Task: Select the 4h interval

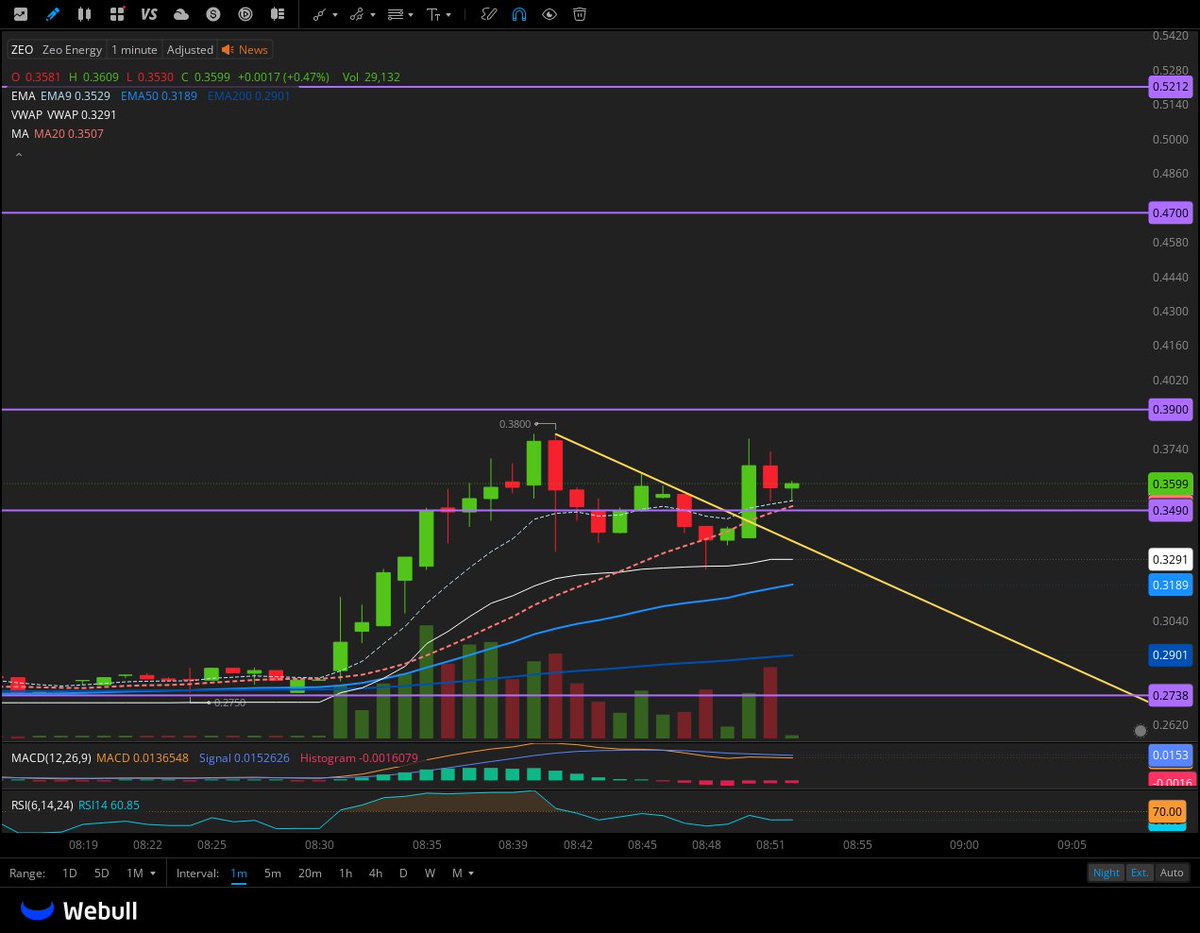Action: [375, 873]
